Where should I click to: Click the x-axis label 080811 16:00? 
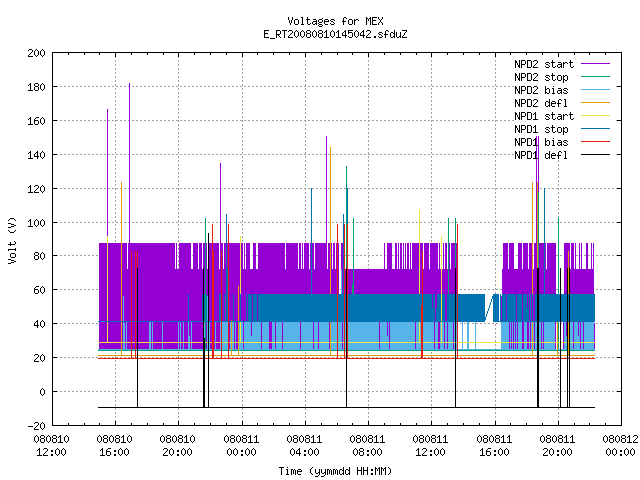pos(494,446)
